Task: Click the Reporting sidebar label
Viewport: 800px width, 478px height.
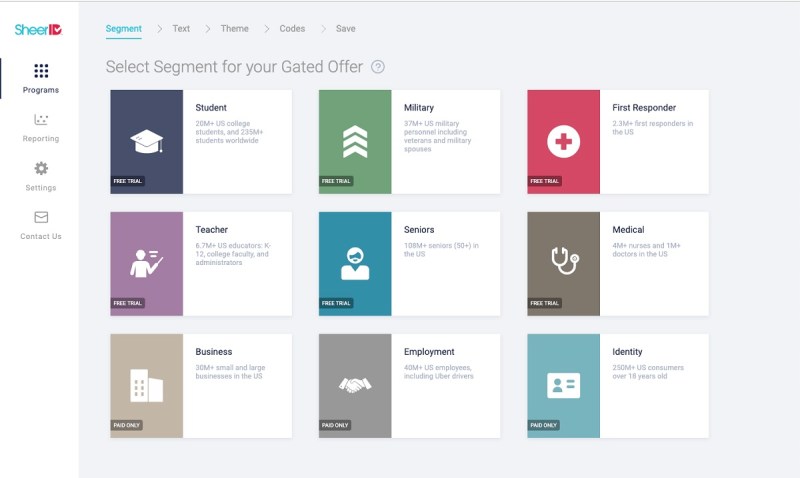Action: coord(41,138)
